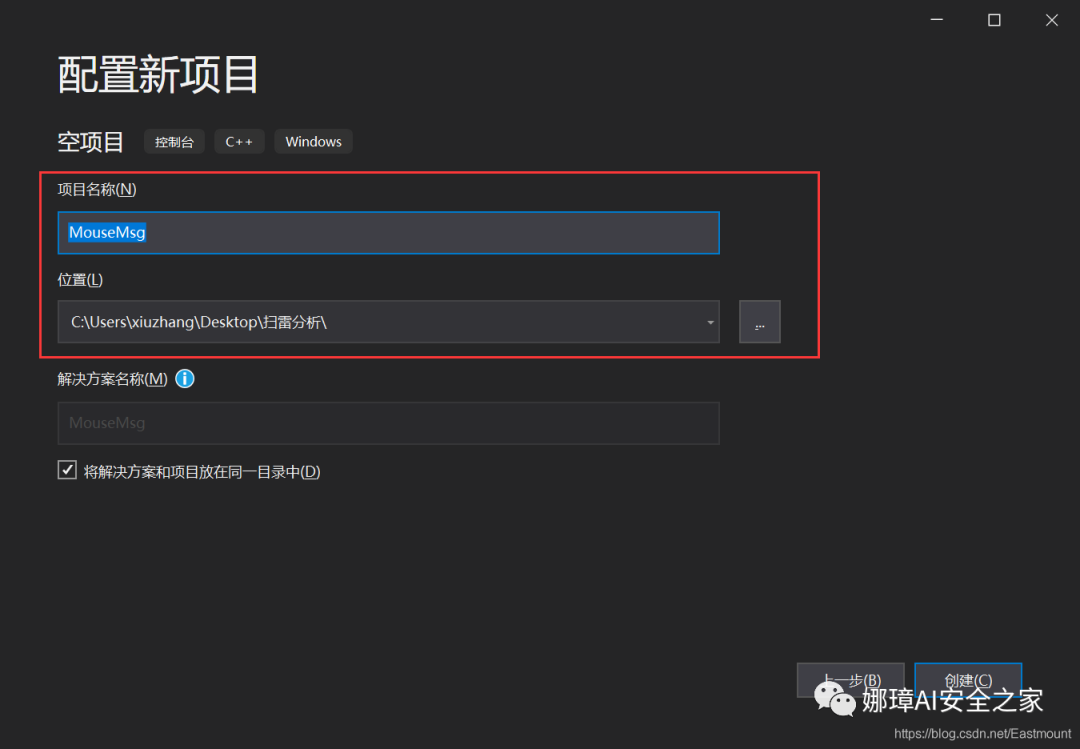The width and height of the screenshot is (1080, 749).
Task: Click the project name field containing MouseMsg
Action: pos(388,233)
